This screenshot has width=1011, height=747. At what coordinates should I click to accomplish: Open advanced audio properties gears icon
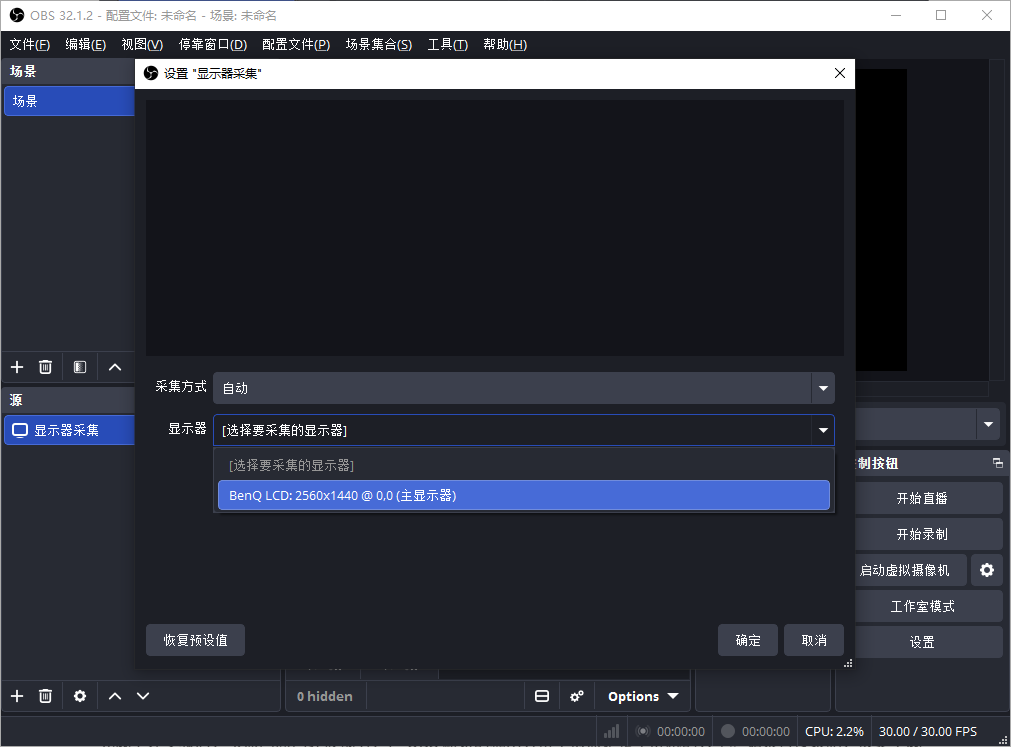pos(577,696)
